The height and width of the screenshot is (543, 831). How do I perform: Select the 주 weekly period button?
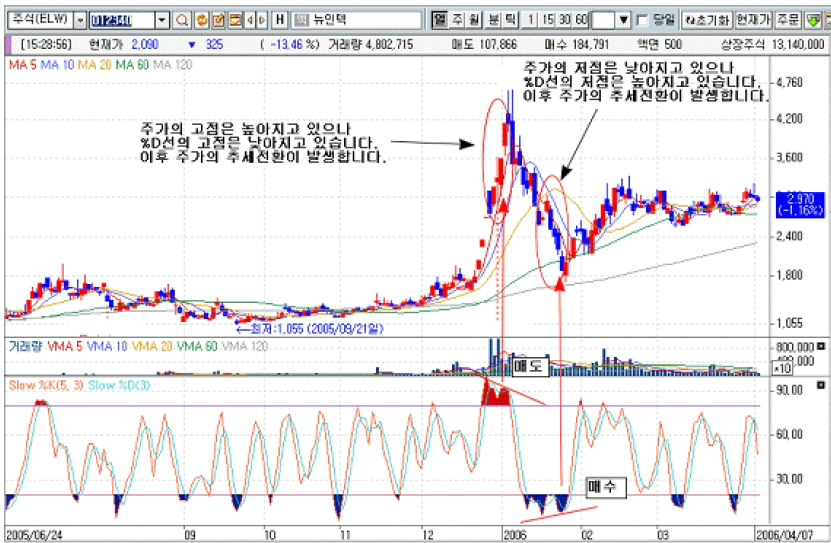[x=456, y=20]
